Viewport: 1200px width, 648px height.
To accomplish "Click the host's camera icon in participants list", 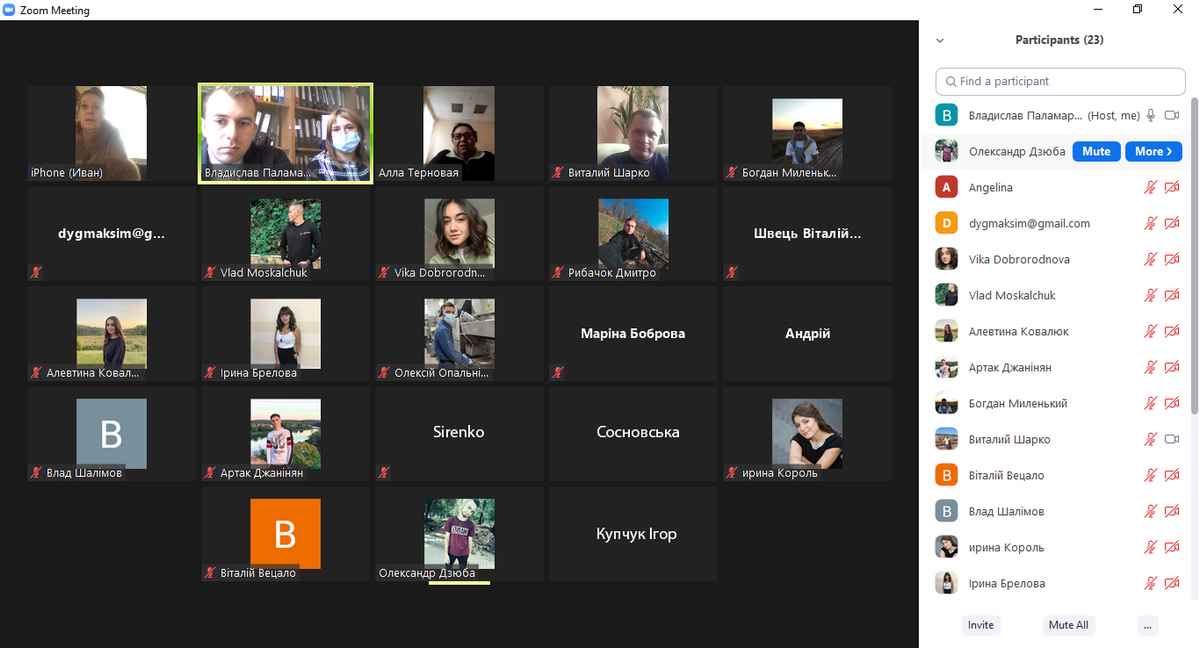I will [x=1172, y=116].
